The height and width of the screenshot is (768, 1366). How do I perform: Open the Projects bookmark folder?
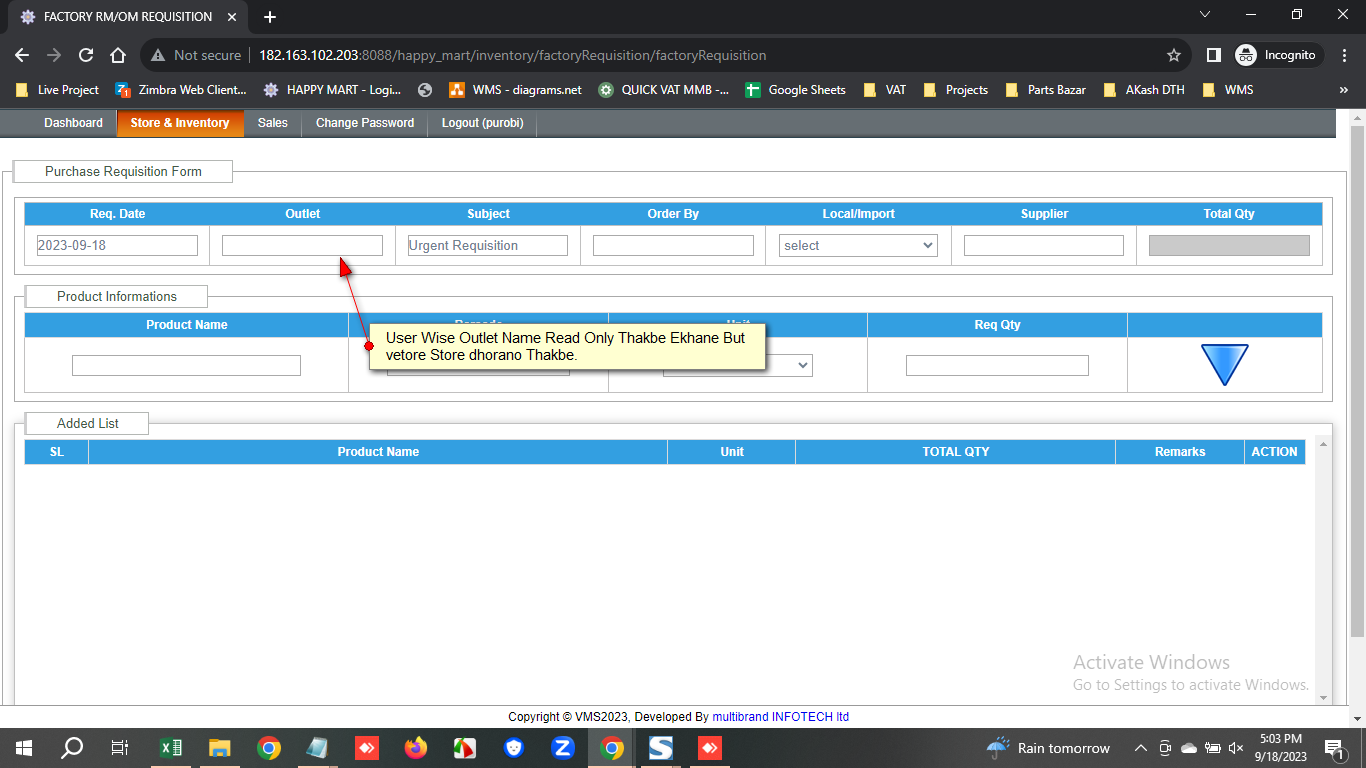click(955, 90)
